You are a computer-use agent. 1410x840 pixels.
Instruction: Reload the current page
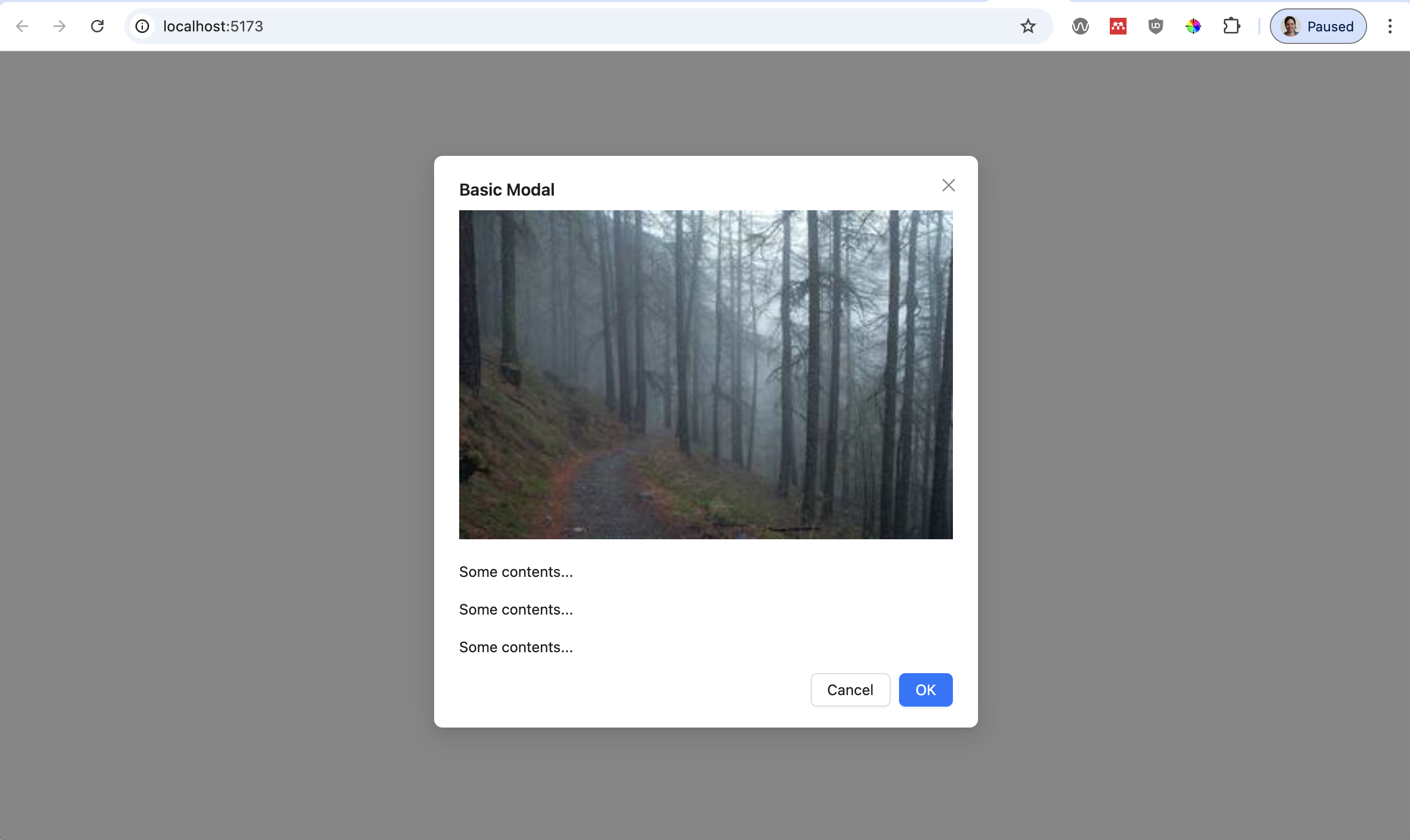click(x=97, y=26)
